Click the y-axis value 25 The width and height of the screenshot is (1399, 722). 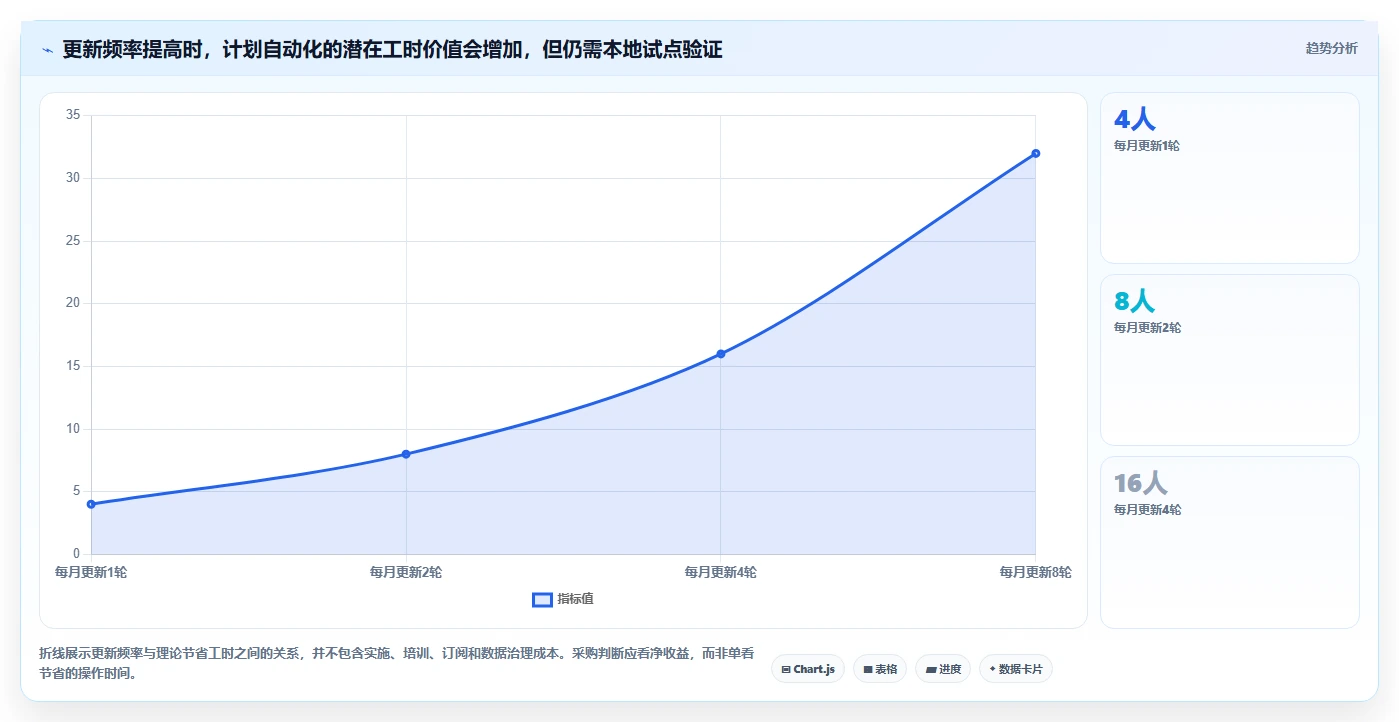pos(72,241)
